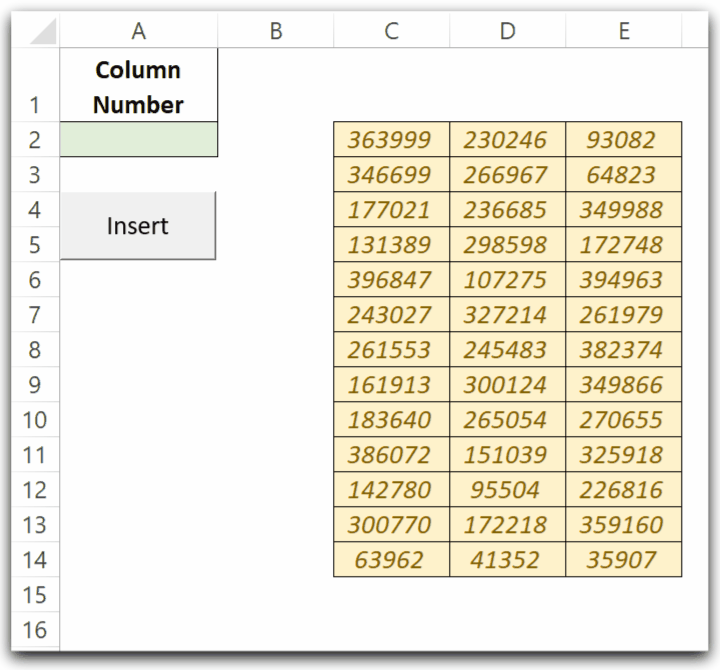Click cell containing 93082
This screenshot has height=670, width=720.
click(624, 139)
